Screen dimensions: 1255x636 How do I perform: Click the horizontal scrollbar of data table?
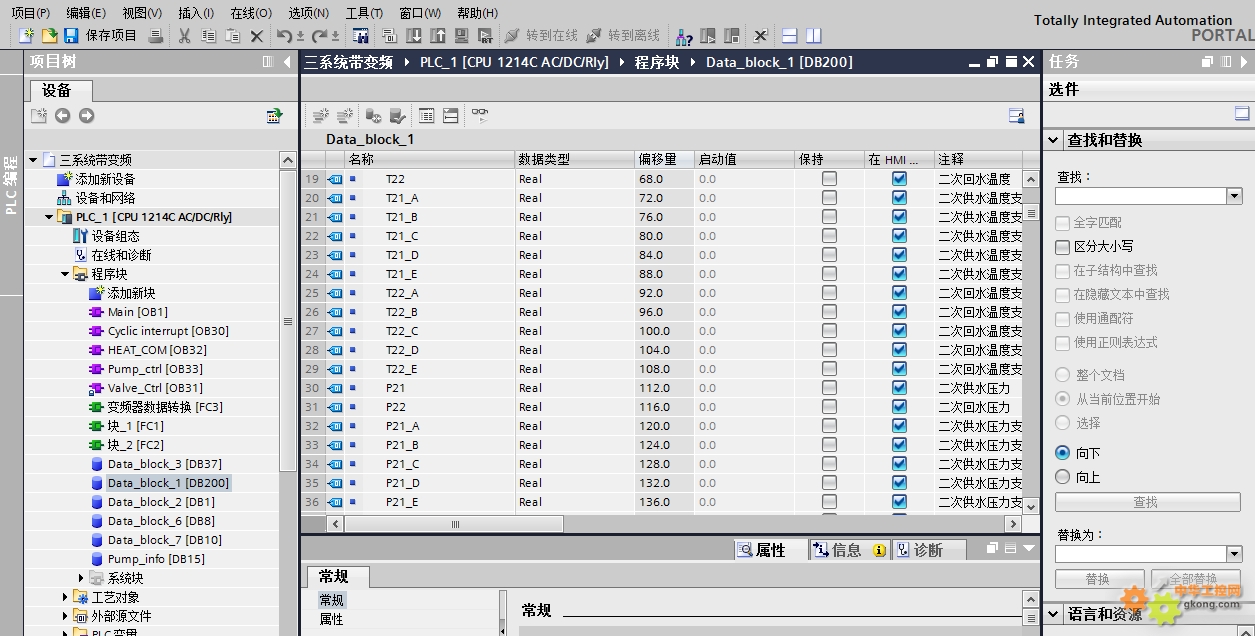click(455, 524)
